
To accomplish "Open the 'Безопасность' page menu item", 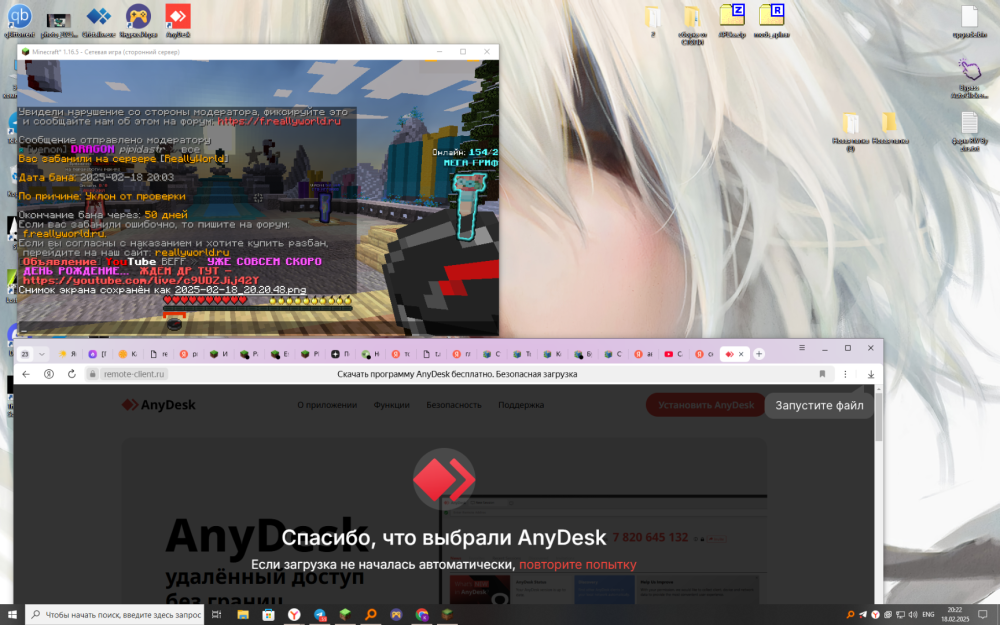I will 453,405.
